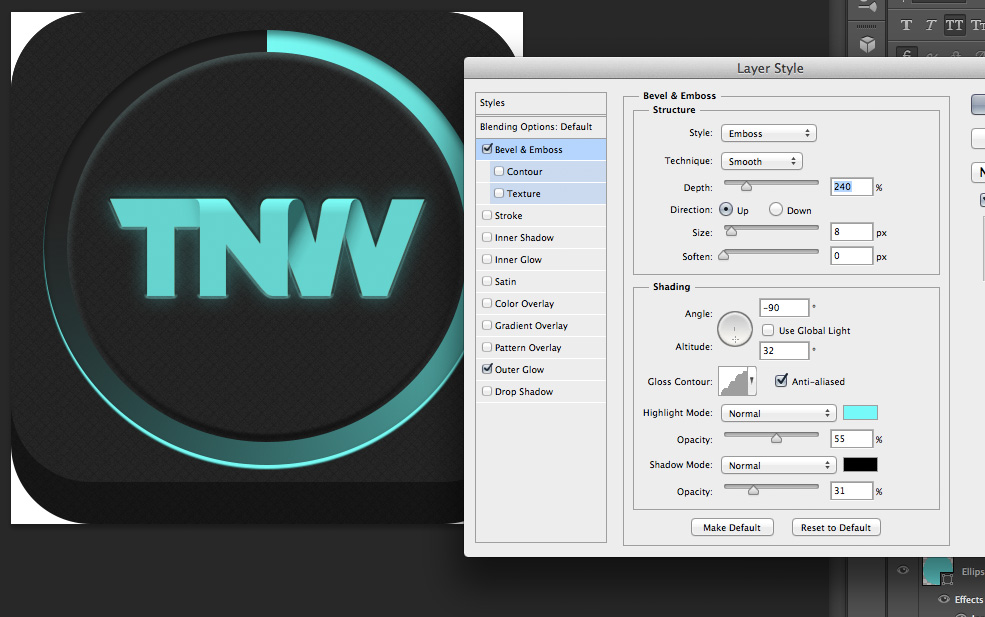The width and height of the screenshot is (985, 617).
Task: Select the Down direction radio button
Action: (x=776, y=209)
